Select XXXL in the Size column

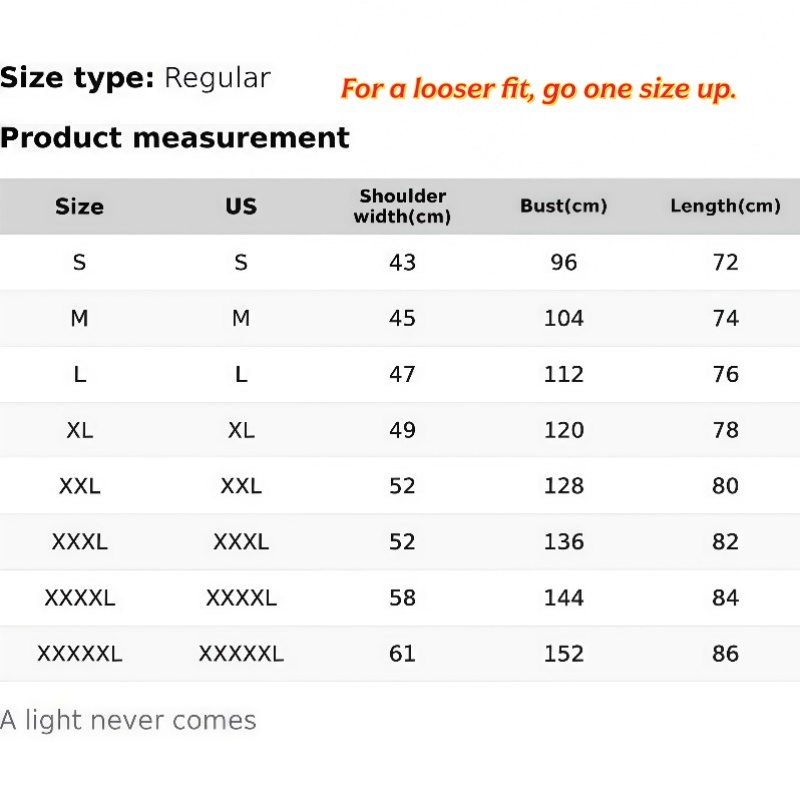pos(79,543)
